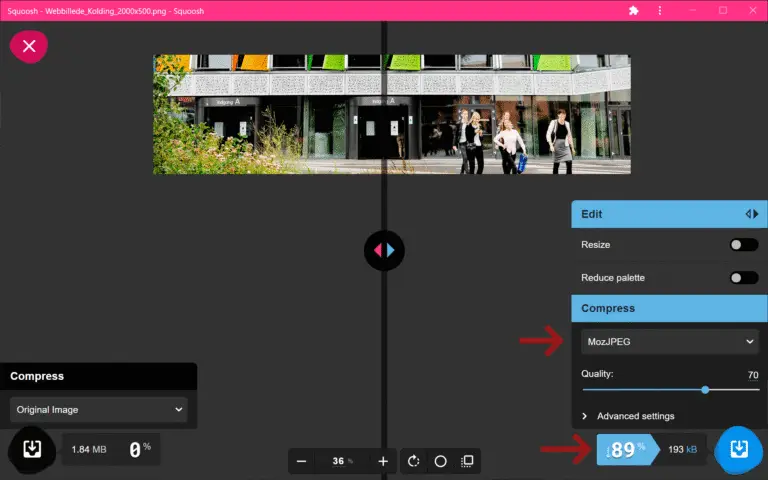Open the Original Image dropdown
The height and width of the screenshot is (480, 768).
coord(98,409)
